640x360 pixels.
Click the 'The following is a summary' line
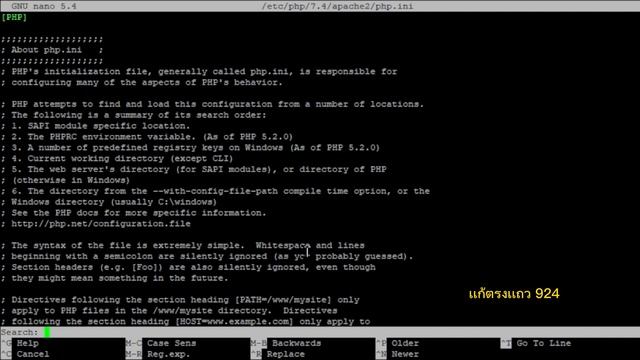(133, 115)
